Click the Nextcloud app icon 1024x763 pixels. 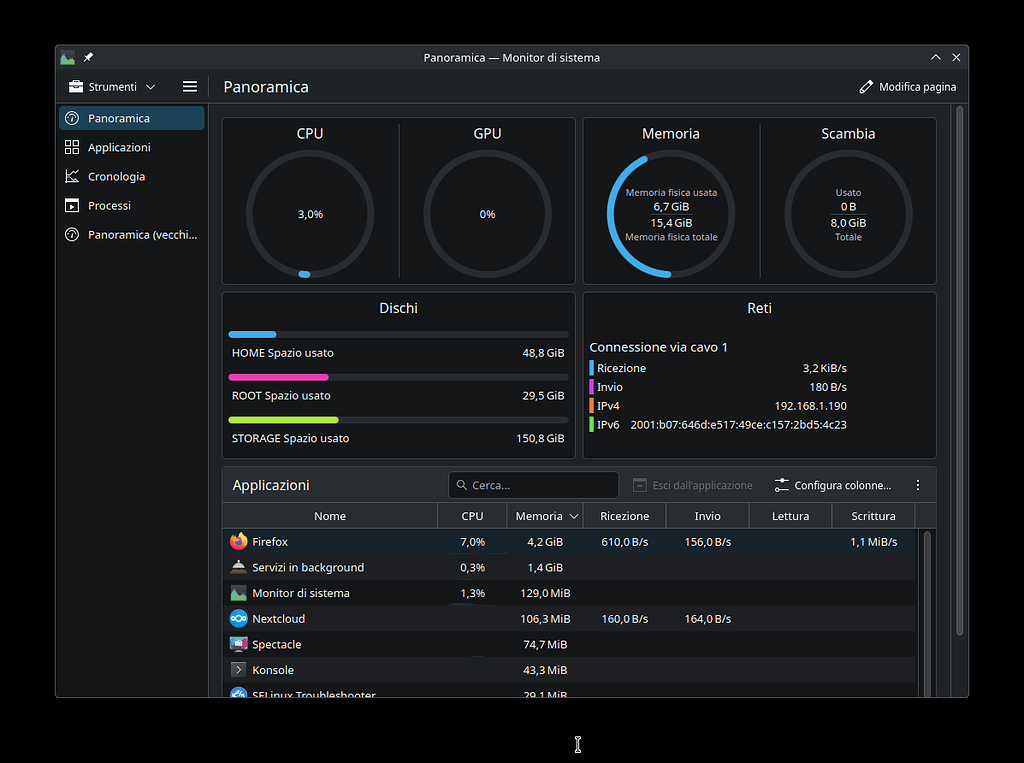pos(237,618)
